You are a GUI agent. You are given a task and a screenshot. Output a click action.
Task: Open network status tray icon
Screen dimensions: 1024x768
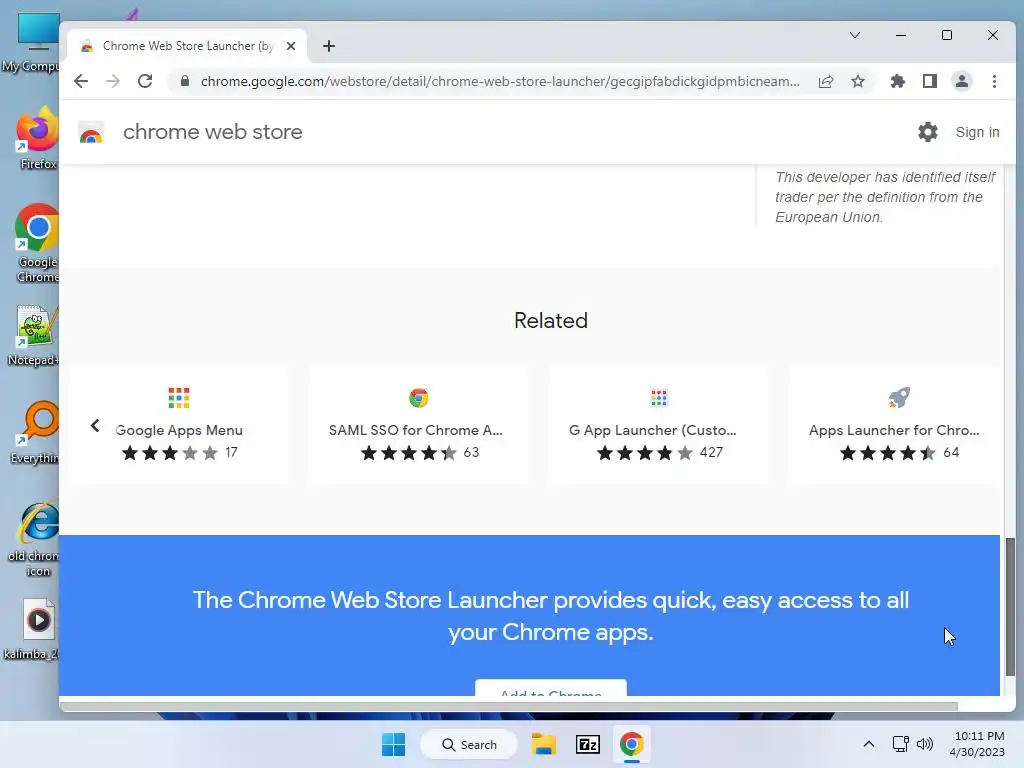point(900,744)
